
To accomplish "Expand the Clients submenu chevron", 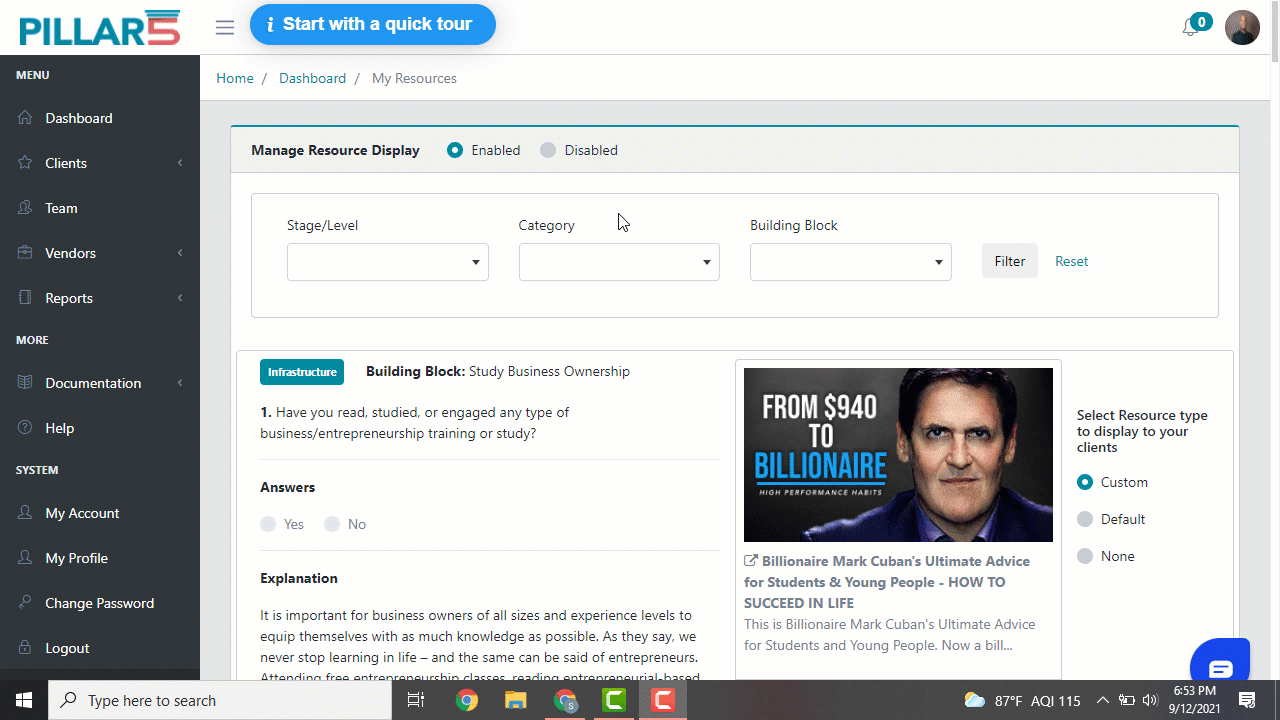I will pyautogui.click(x=180, y=163).
